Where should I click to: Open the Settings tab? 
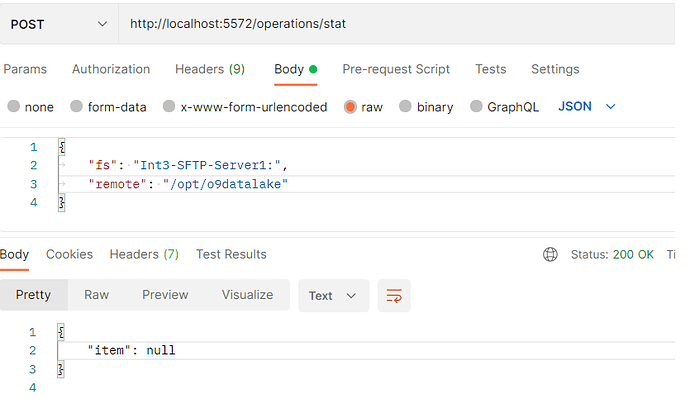click(x=555, y=69)
